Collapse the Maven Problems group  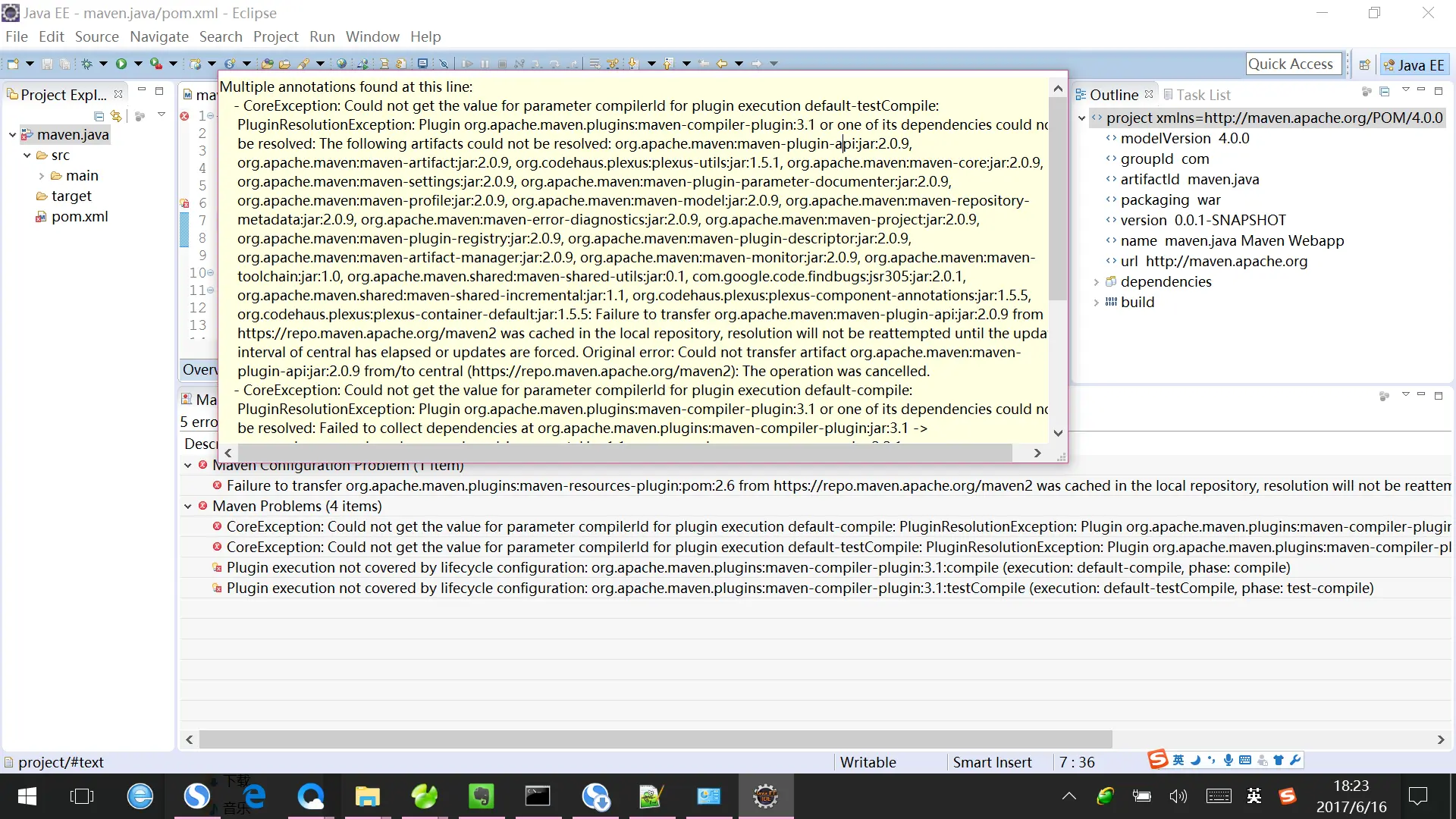pos(188,506)
